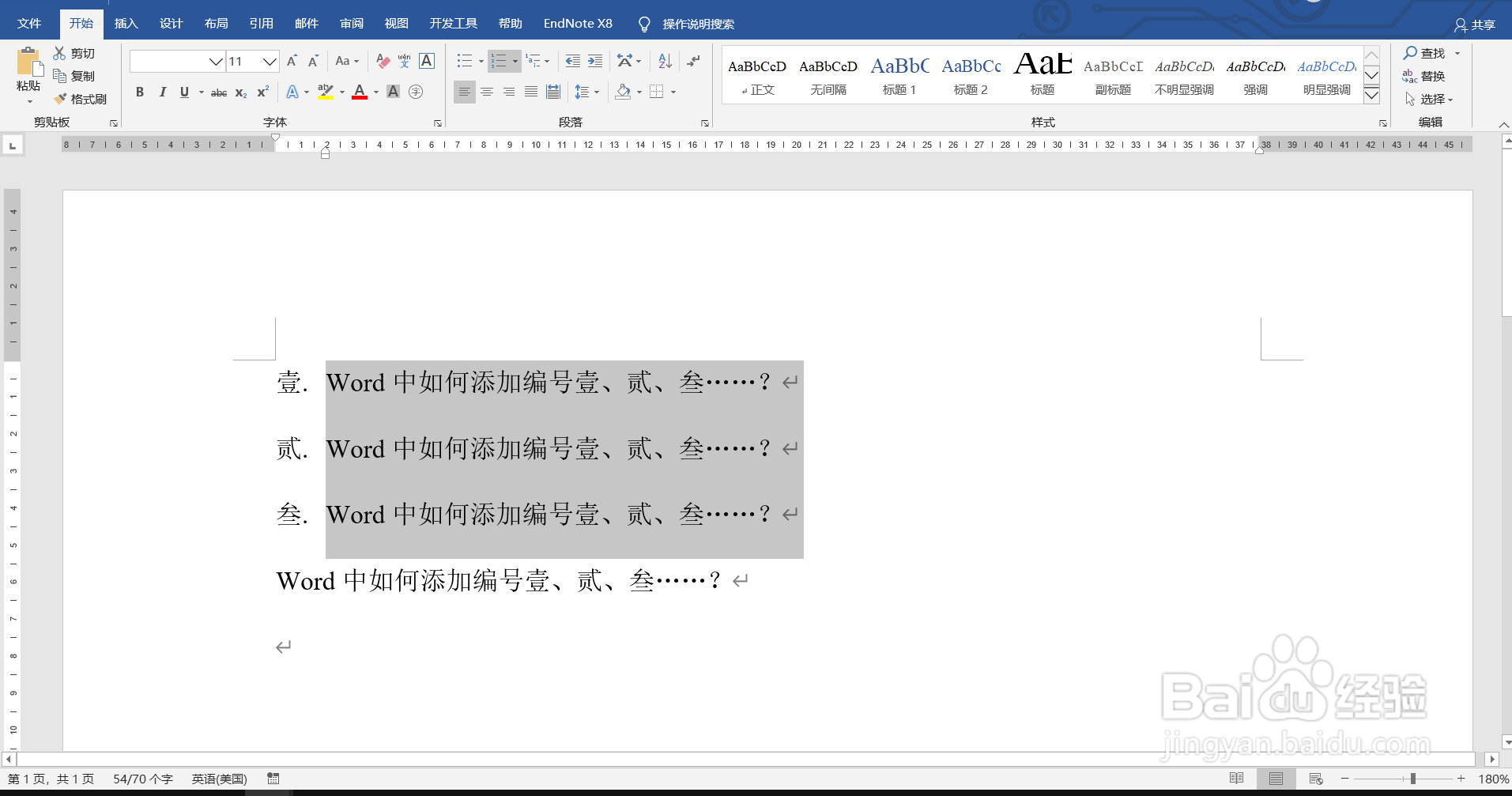
Task: Open the 选择 (Select) menu
Action: [1429, 99]
